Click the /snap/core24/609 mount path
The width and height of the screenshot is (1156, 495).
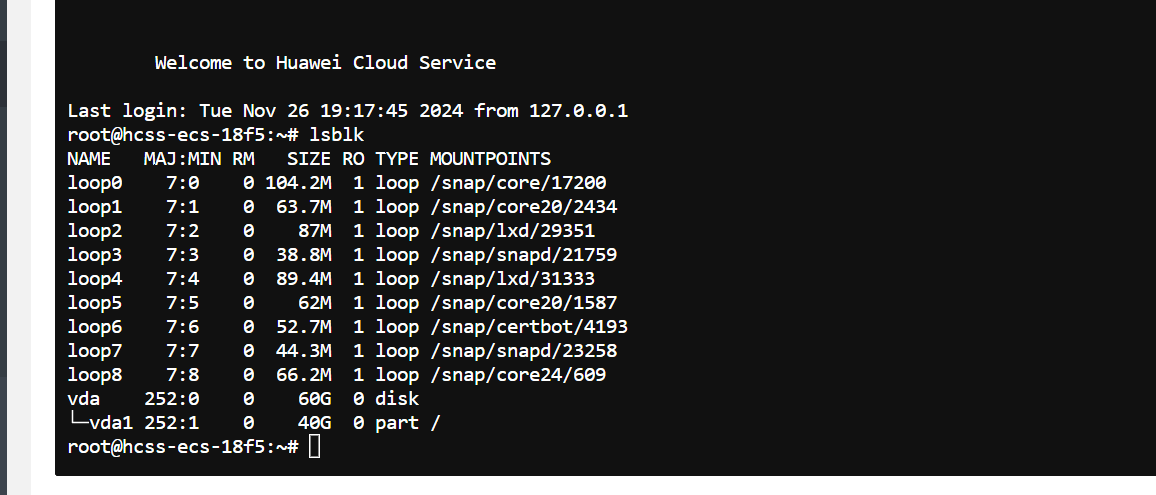coord(518,375)
